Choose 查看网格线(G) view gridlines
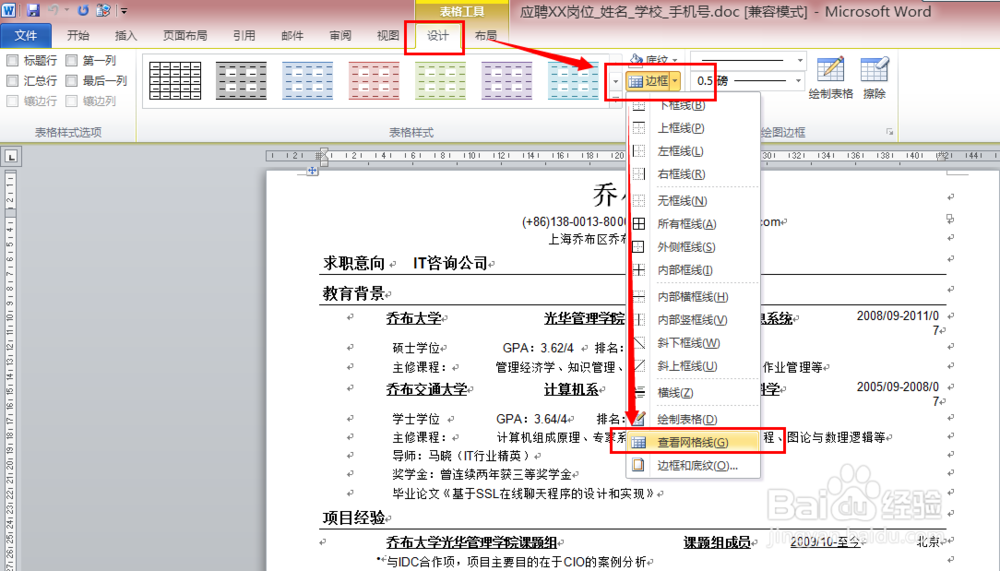Image resolution: width=1000 pixels, height=571 pixels. (694, 442)
